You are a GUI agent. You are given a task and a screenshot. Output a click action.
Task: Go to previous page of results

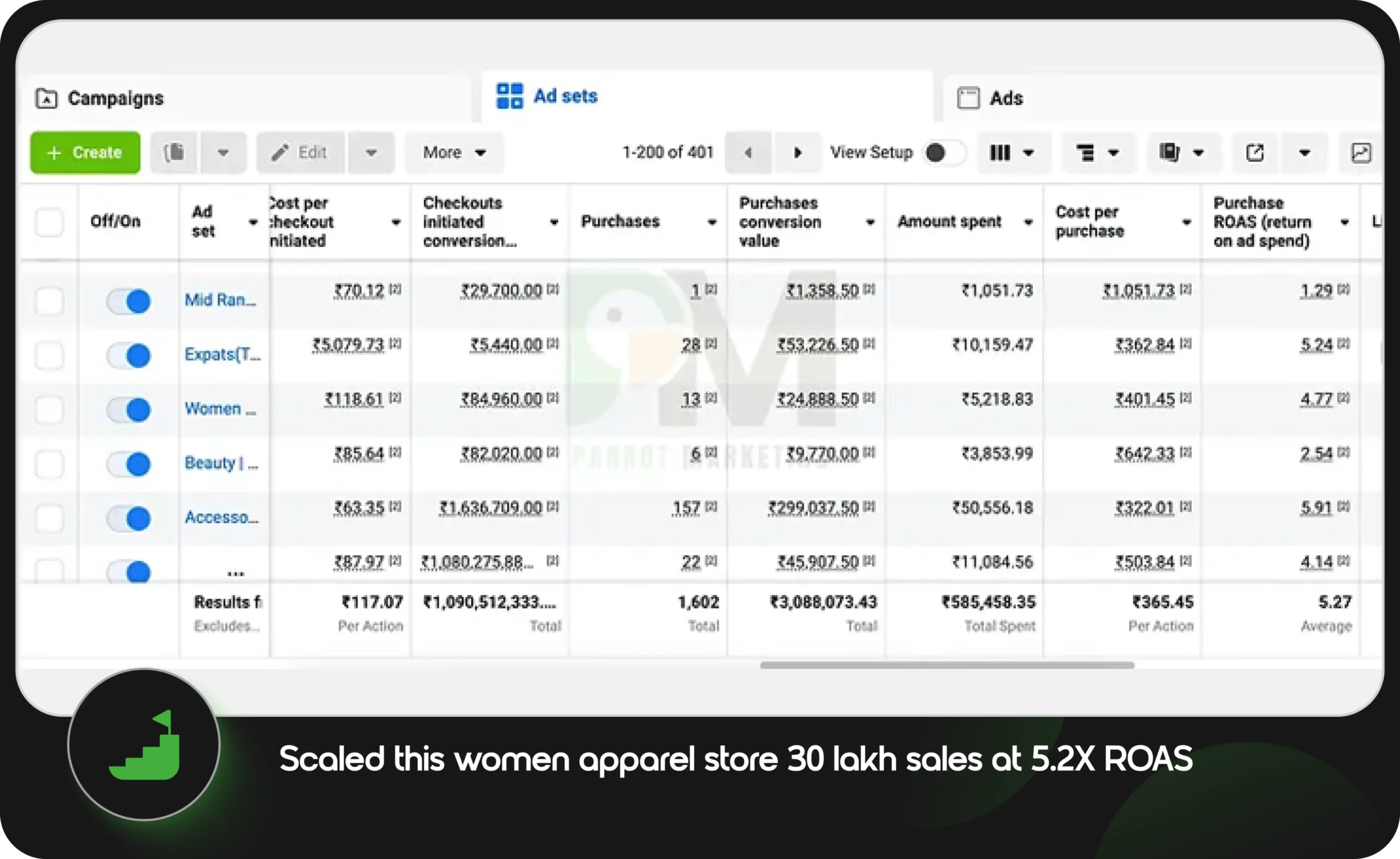(x=748, y=152)
